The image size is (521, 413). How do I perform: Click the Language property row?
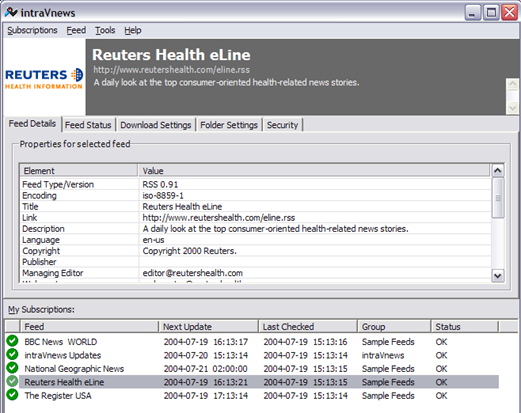(x=256, y=240)
